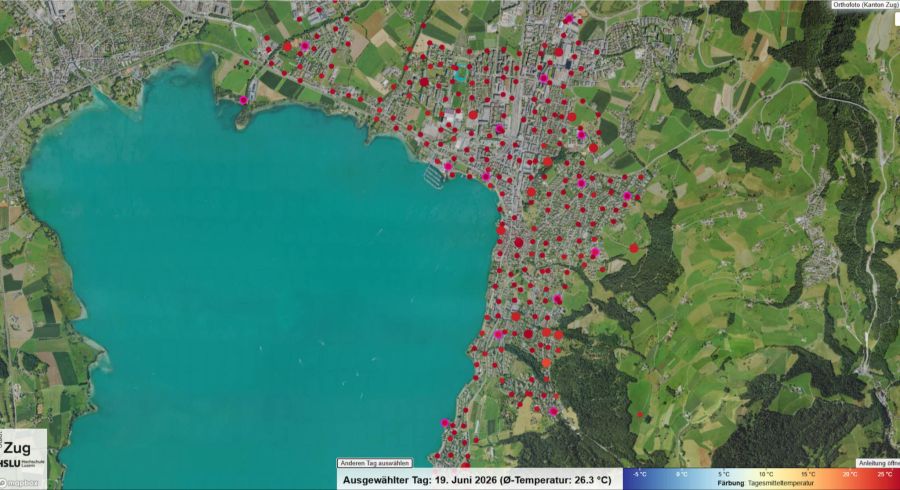Click the Mapbox logo
Screen dimensions: 900x490
(19, 483)
